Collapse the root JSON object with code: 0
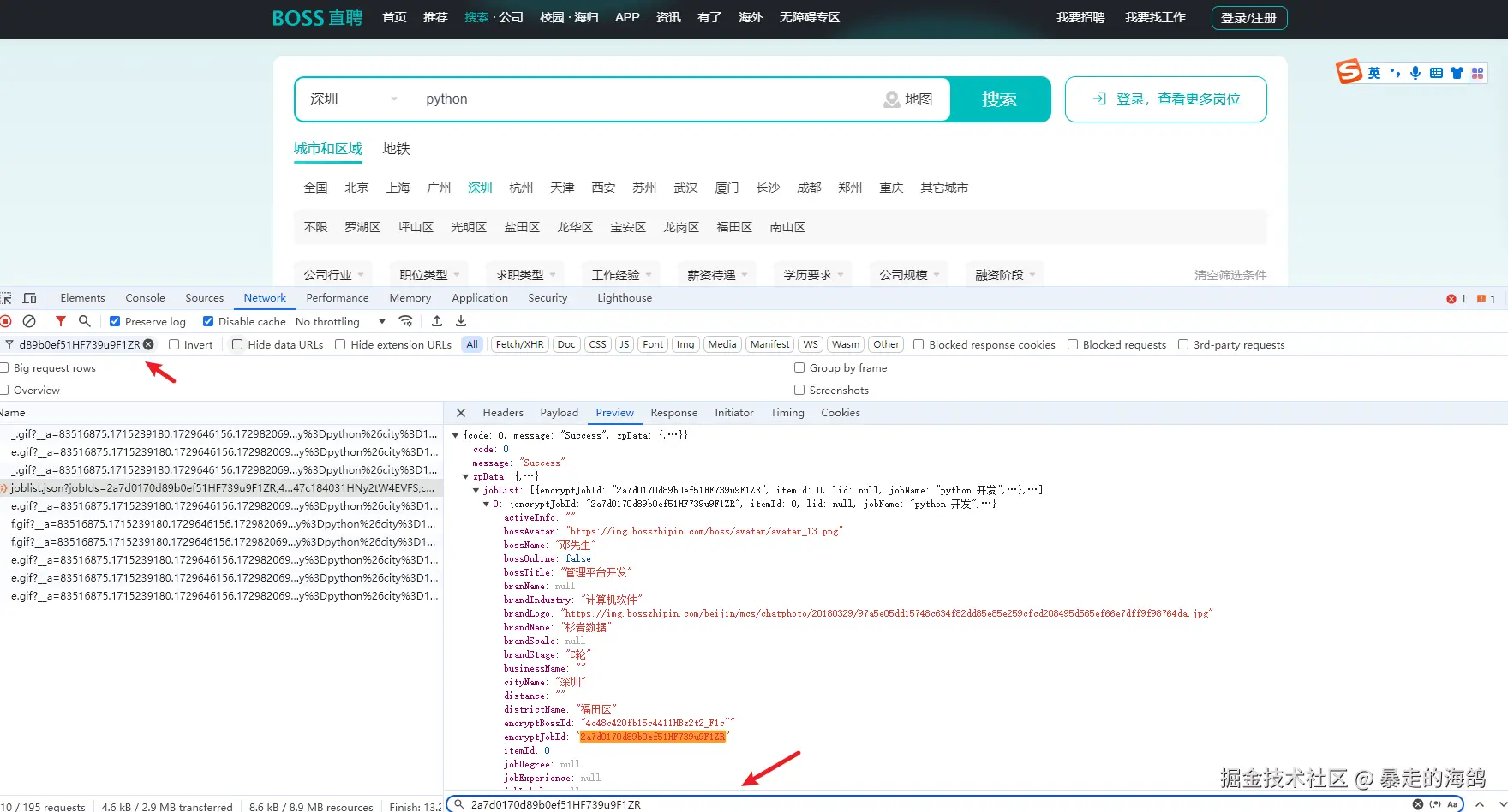1508x812 pixels. pyautogui.click(x=456, y=435)
